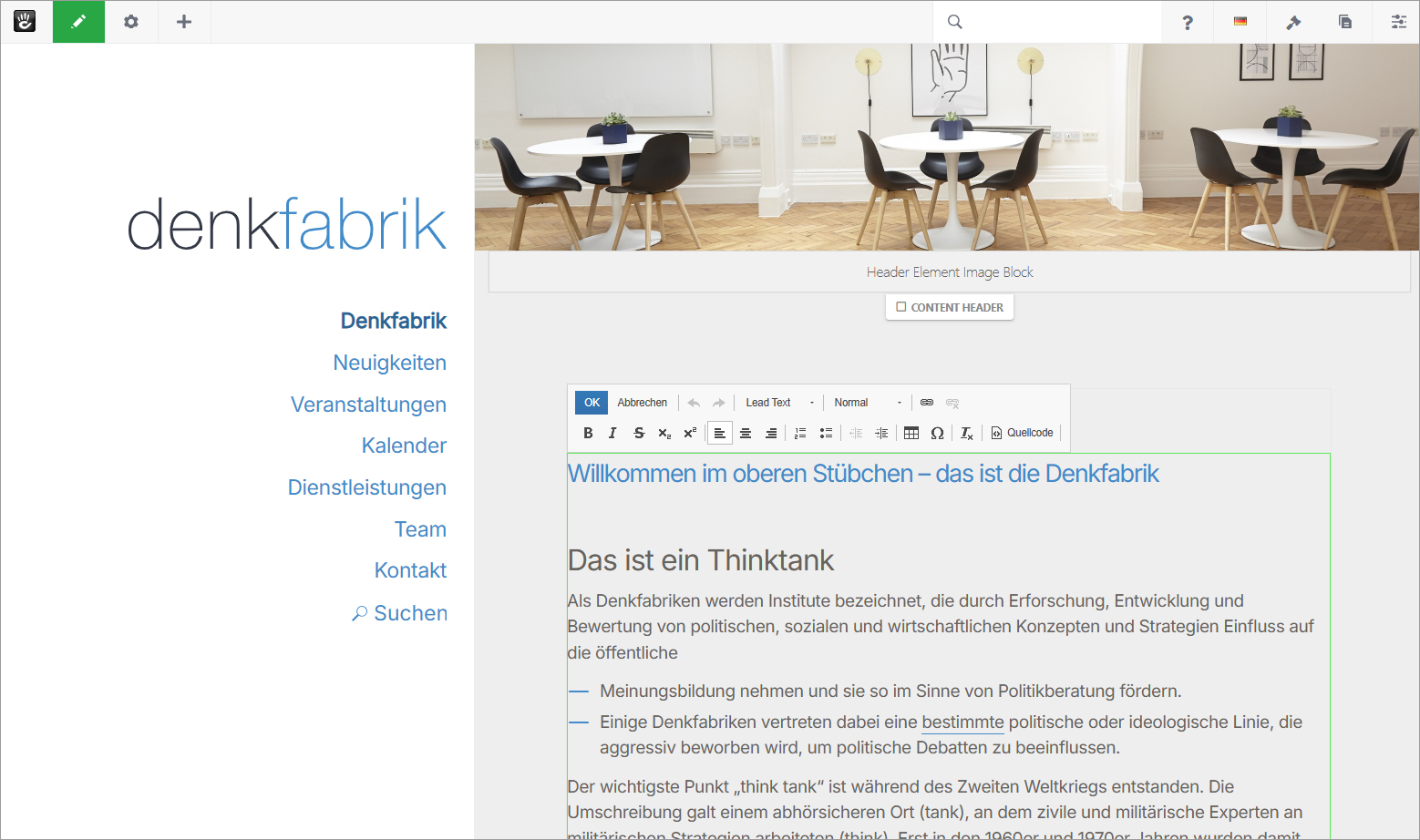This screenshot has height=840, width=1420.
Task: Toggle italic formatting
Action: coord(612,433)
